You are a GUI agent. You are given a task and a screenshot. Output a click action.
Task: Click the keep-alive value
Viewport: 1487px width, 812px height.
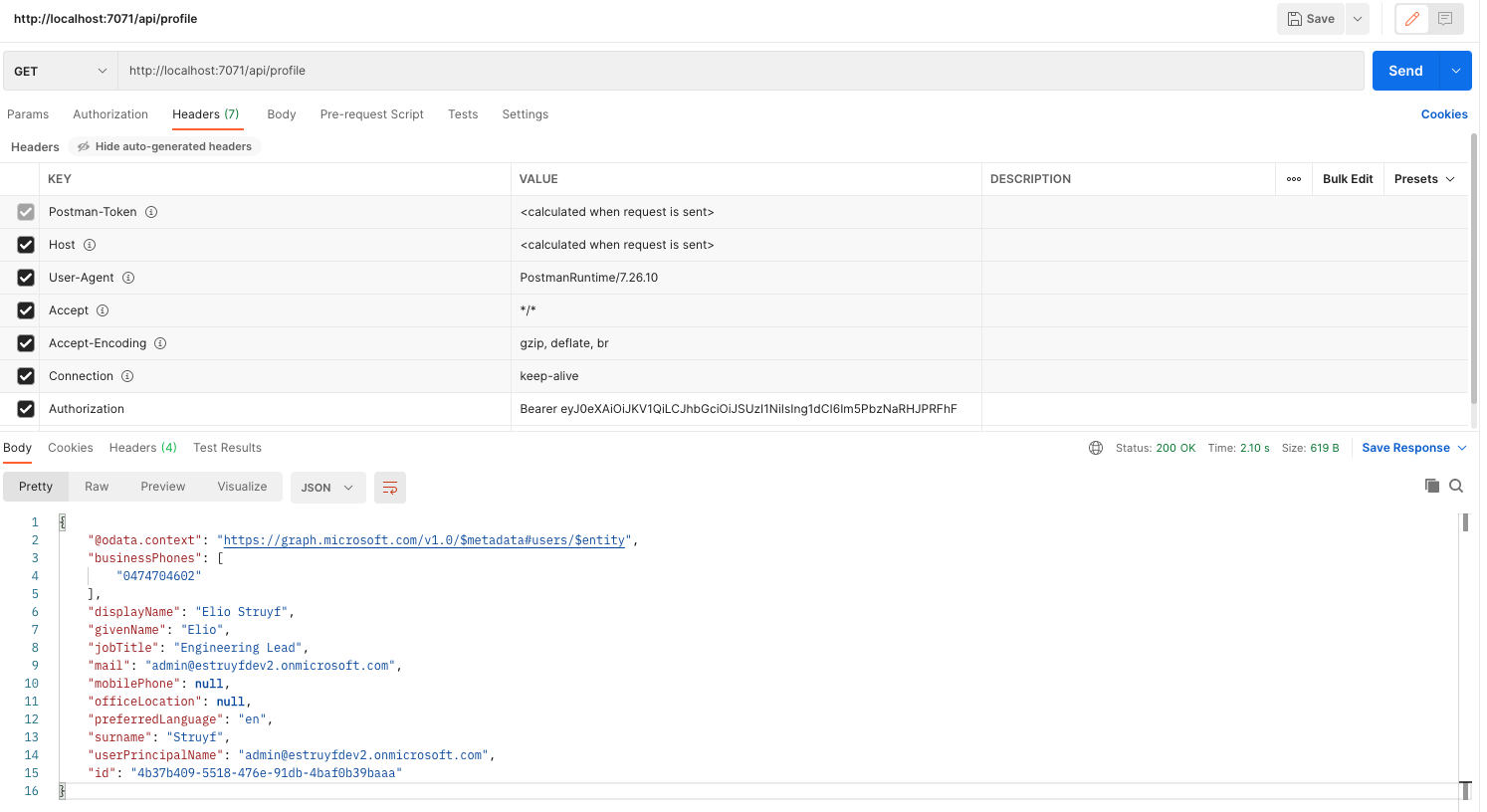(549, 376)
